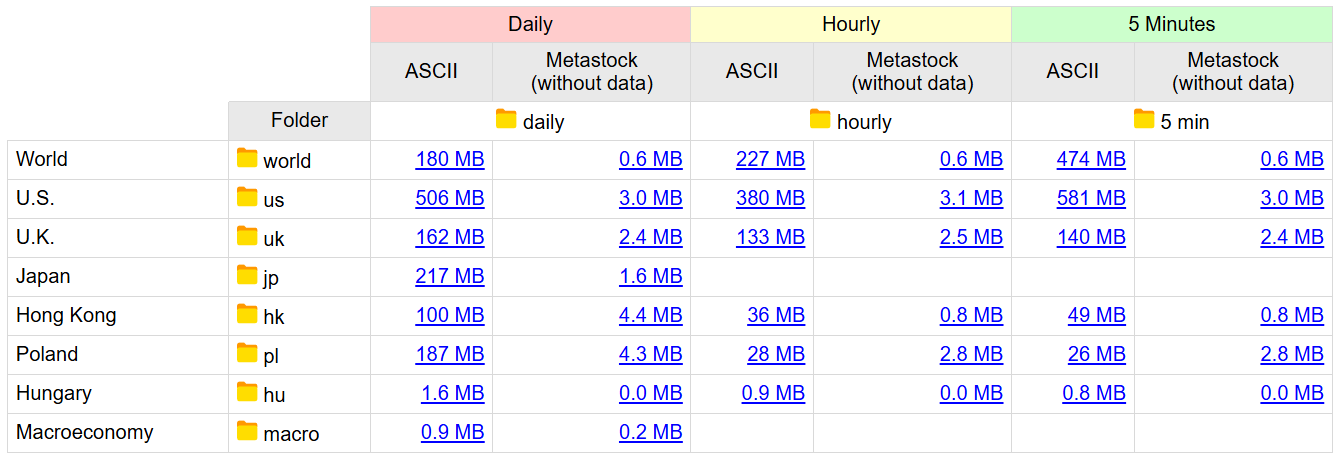This screenshot has width=1339, height=460.
Task: Click U.S. 5-minute ASCII 581 MB link
Action: (x=1091, y=198)
